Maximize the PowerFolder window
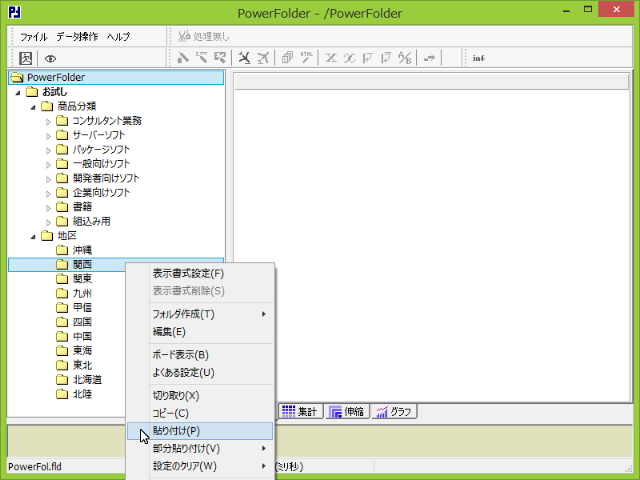 (588, 10)
